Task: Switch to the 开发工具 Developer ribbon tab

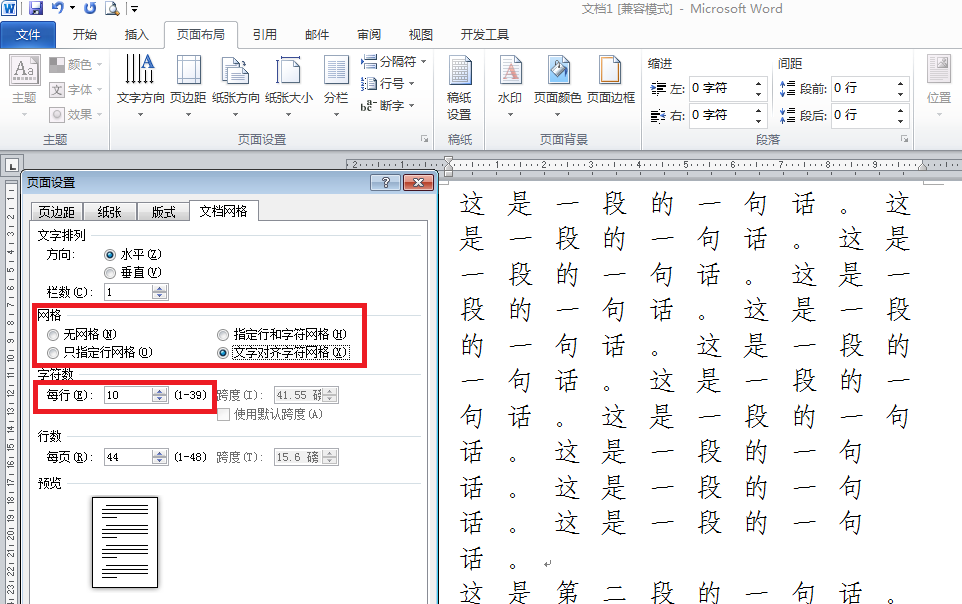Action: [x=485, y=35]
